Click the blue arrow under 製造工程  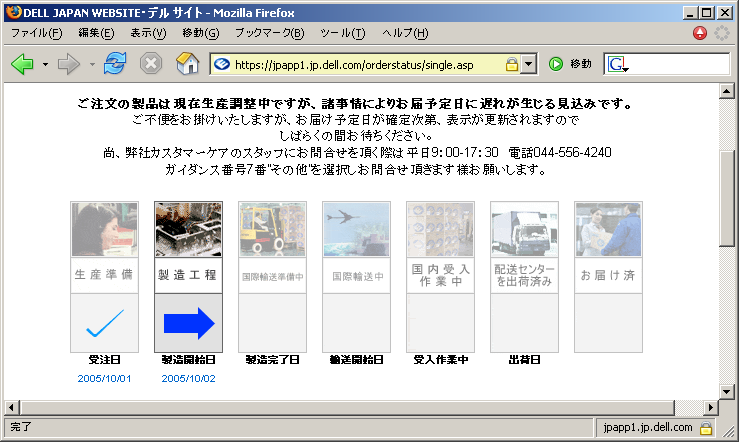tap(188, 323)
